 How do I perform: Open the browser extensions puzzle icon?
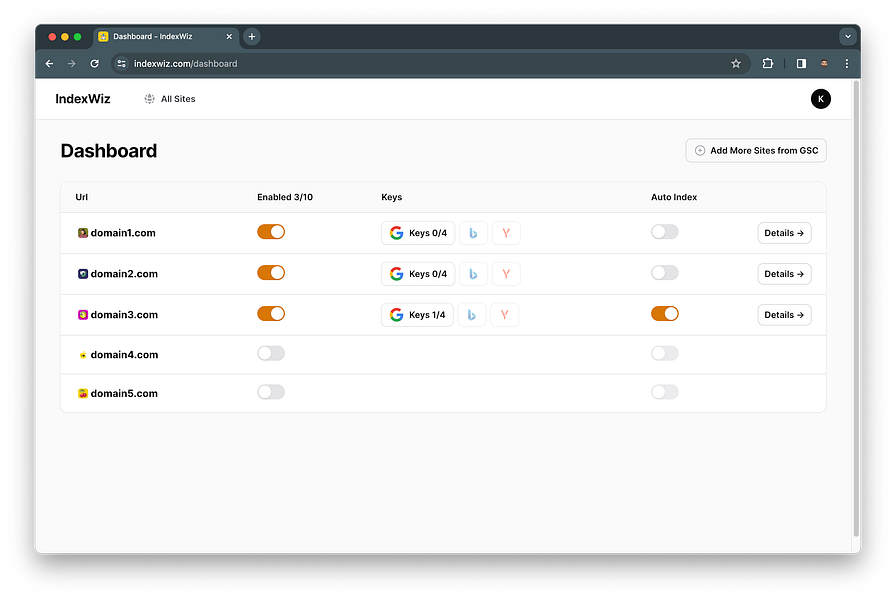coord(767,63)
